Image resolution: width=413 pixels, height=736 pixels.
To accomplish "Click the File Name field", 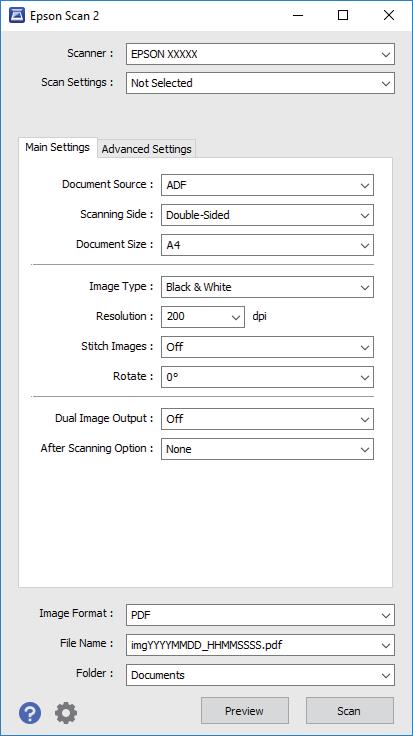I will [260, 645].
